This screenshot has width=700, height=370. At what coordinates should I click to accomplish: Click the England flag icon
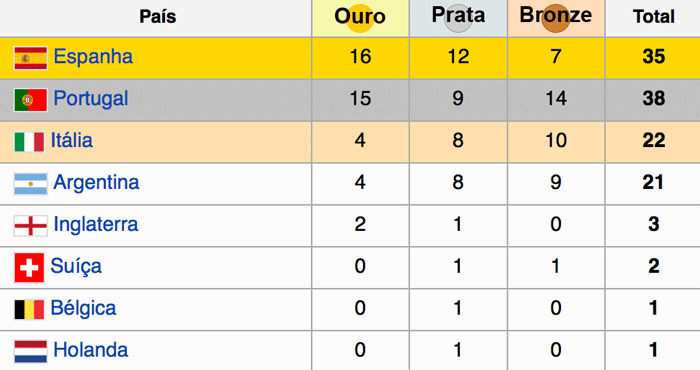click(x=30, y=226)
